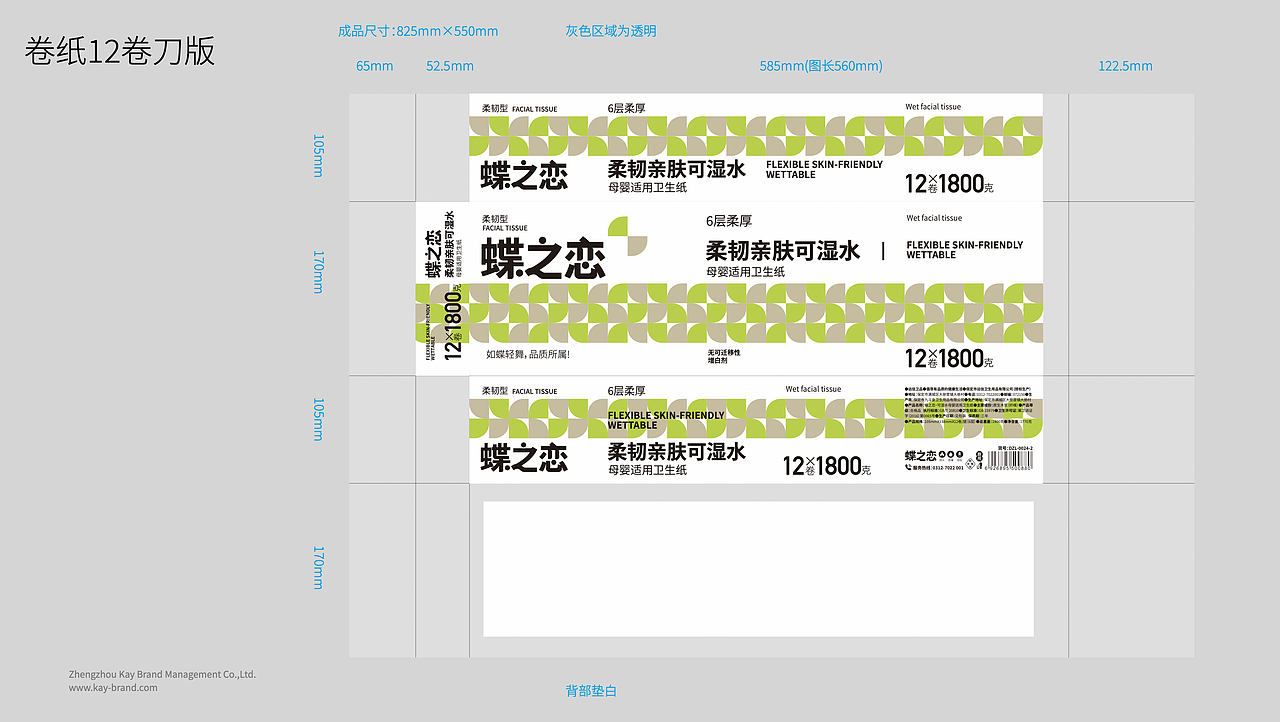Click Zhengzhou Kay Brand Management Co.,Ltd. credit

click(162, 674)
